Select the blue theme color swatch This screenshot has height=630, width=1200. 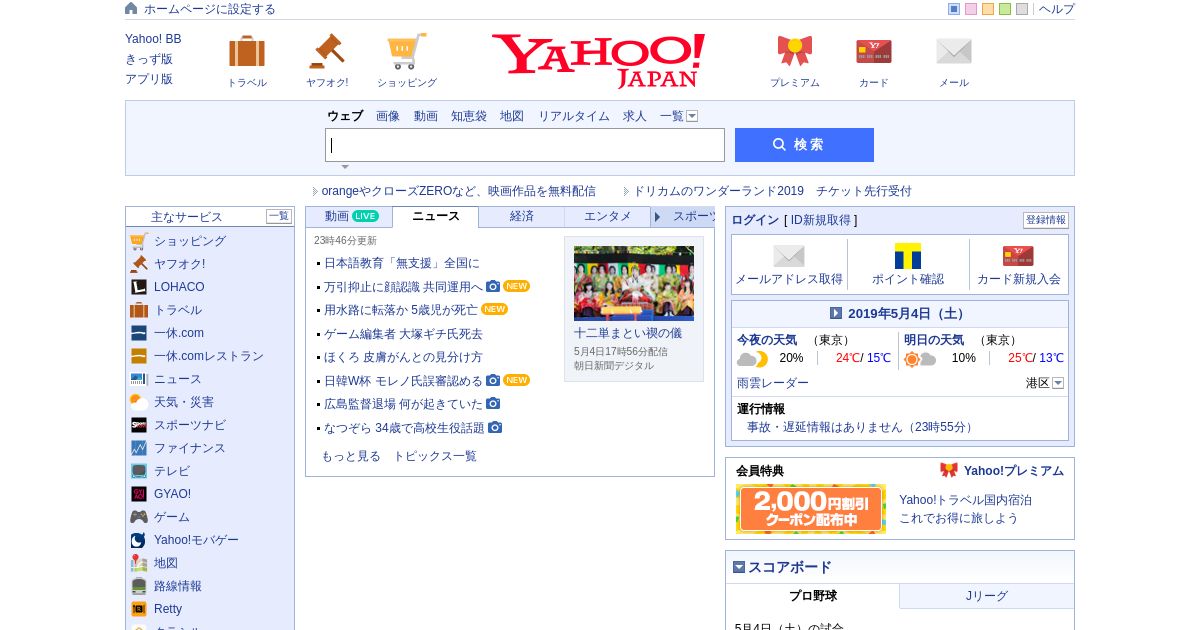[954, 9]
